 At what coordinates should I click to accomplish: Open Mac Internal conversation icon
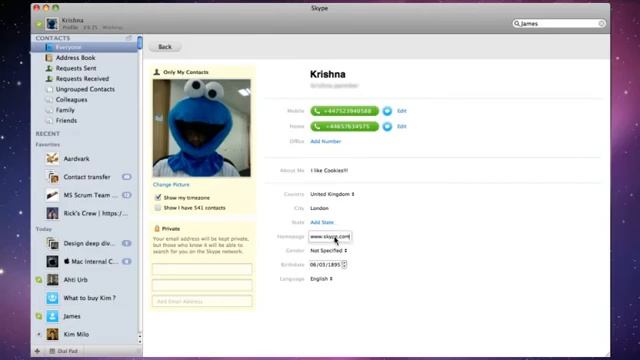pyautogui.click(x=52, y=261)
